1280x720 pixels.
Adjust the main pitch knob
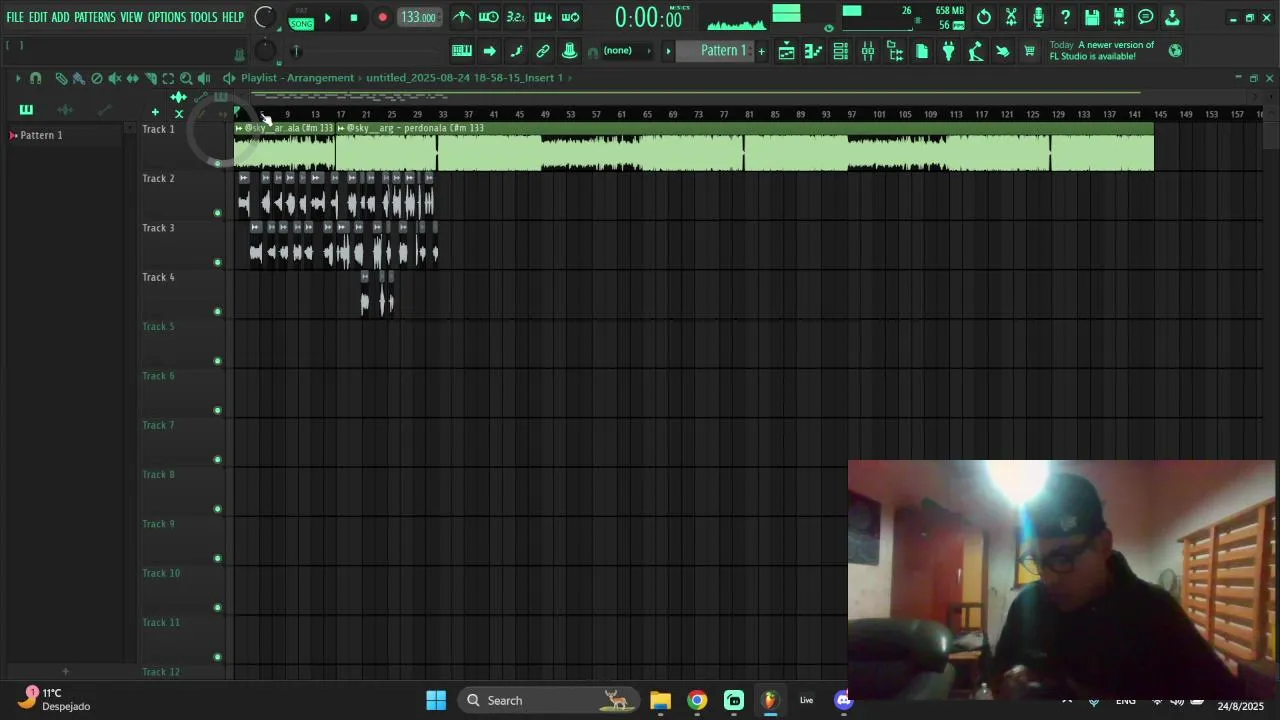tap(265, 51)
